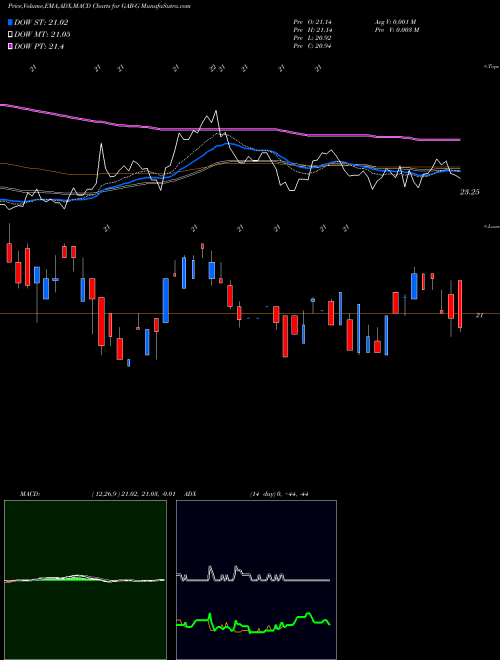Click the 'MACD:' panel heading
This screenshot has height=660, width=500.
point(30,494)
